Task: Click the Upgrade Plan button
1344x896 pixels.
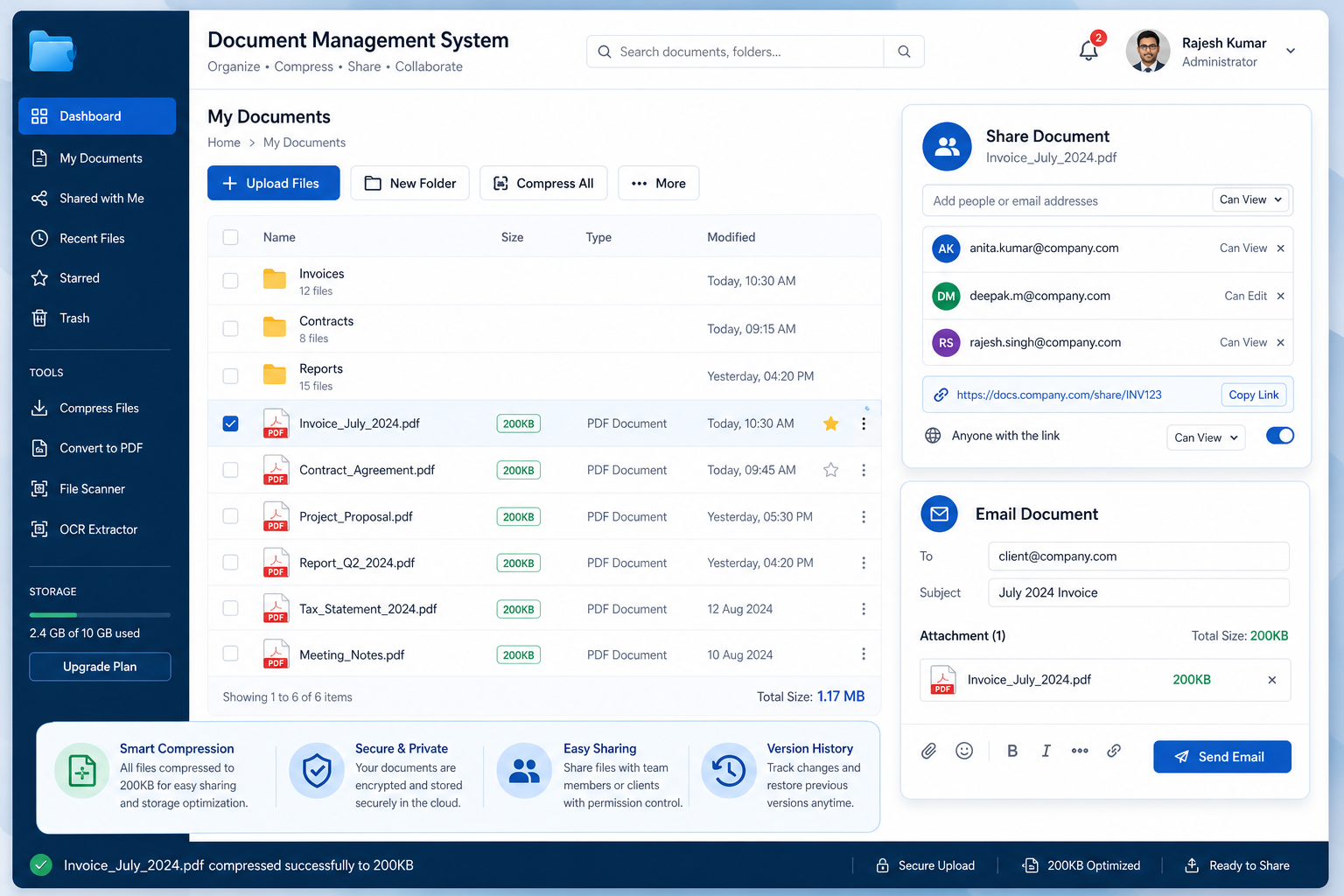Action: coord(100,667)
